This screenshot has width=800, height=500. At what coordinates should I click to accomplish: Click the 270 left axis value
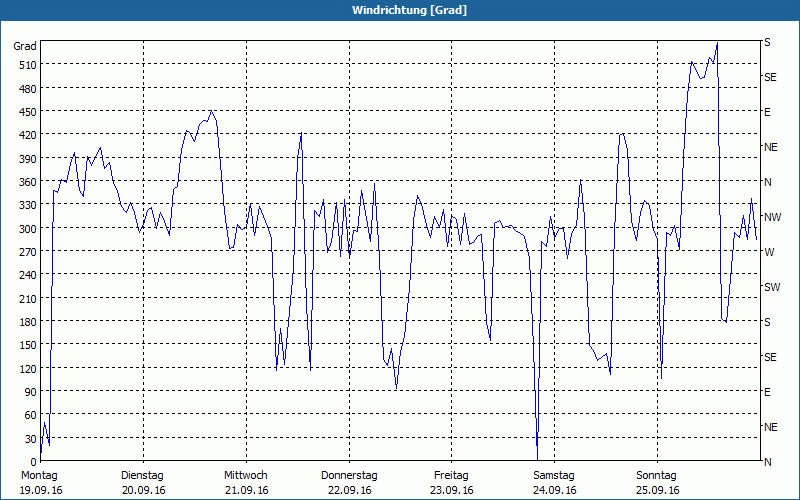[x=28, y=252]
